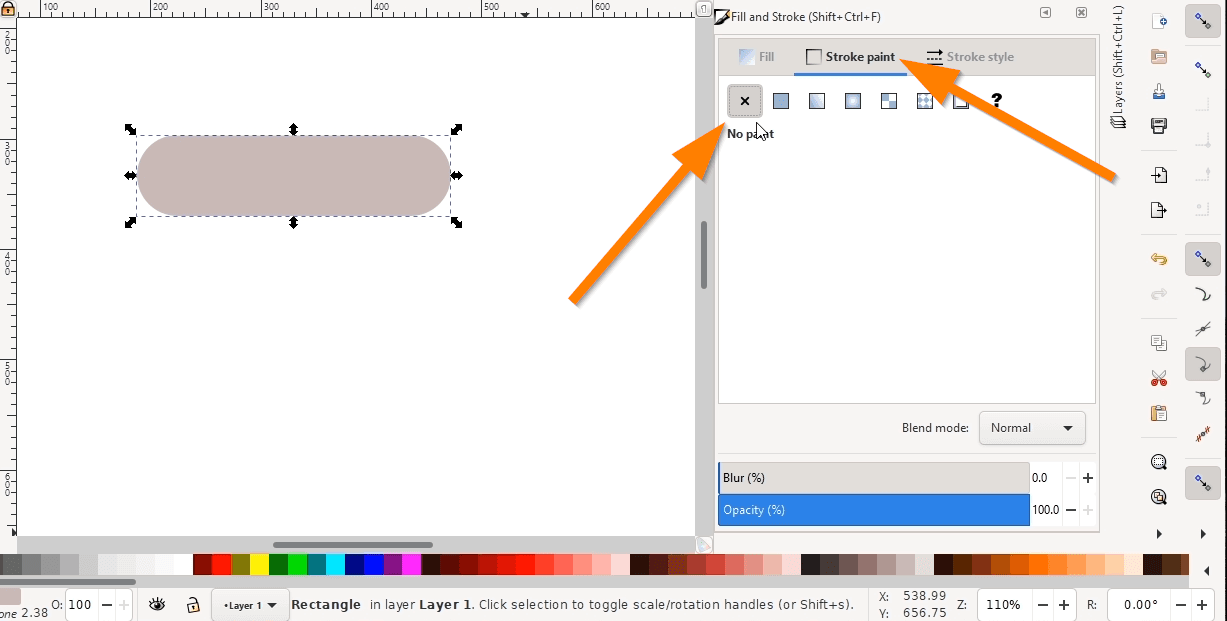Open the Blend mode dropdown
Image resolution: width=1227 pixels, height=621 pixels.
1031,428
